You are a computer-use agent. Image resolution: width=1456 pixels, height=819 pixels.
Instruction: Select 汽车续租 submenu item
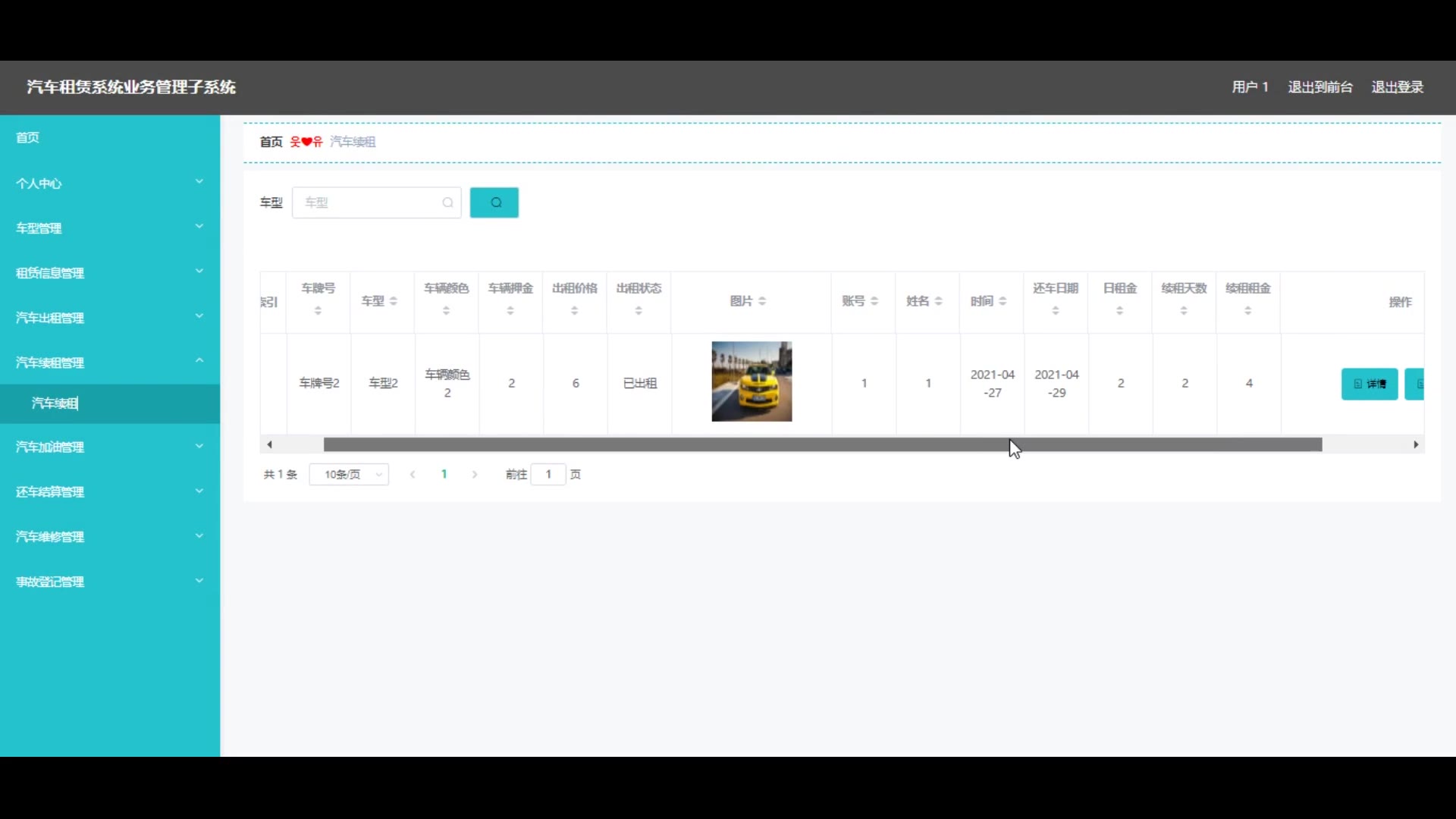coord(55,403)
